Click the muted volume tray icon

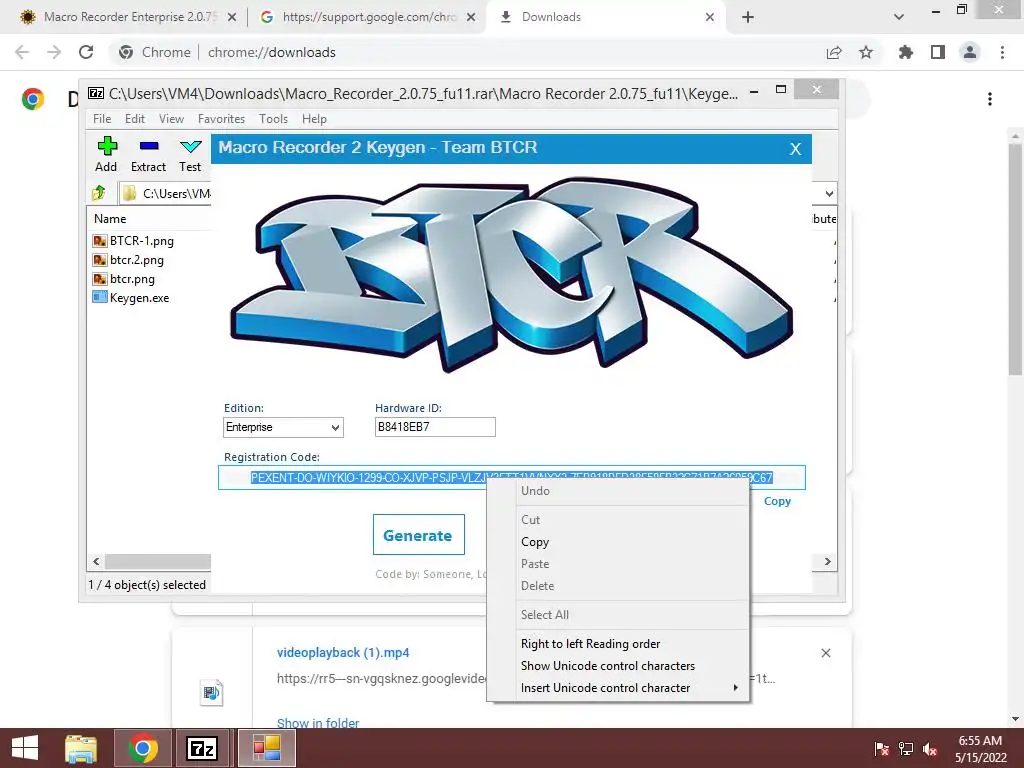(x=930, y=749)
